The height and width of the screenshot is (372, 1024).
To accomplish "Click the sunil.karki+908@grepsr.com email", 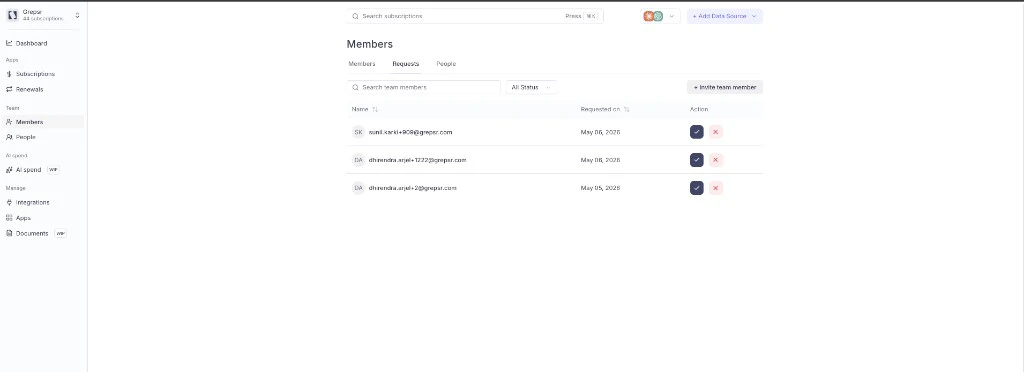I will pos(411,132).
